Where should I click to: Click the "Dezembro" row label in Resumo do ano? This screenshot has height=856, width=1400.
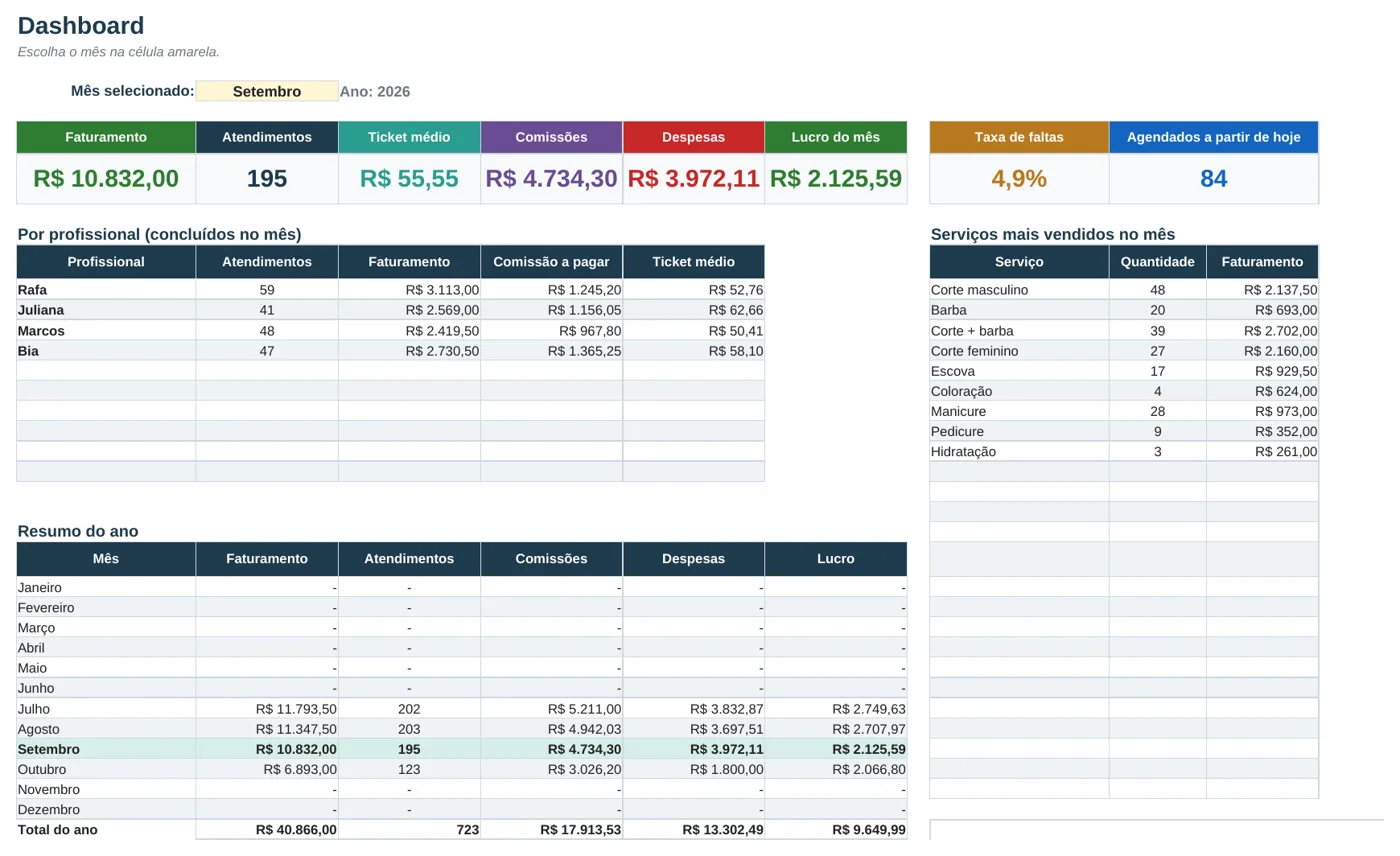(x=106, y=810)
